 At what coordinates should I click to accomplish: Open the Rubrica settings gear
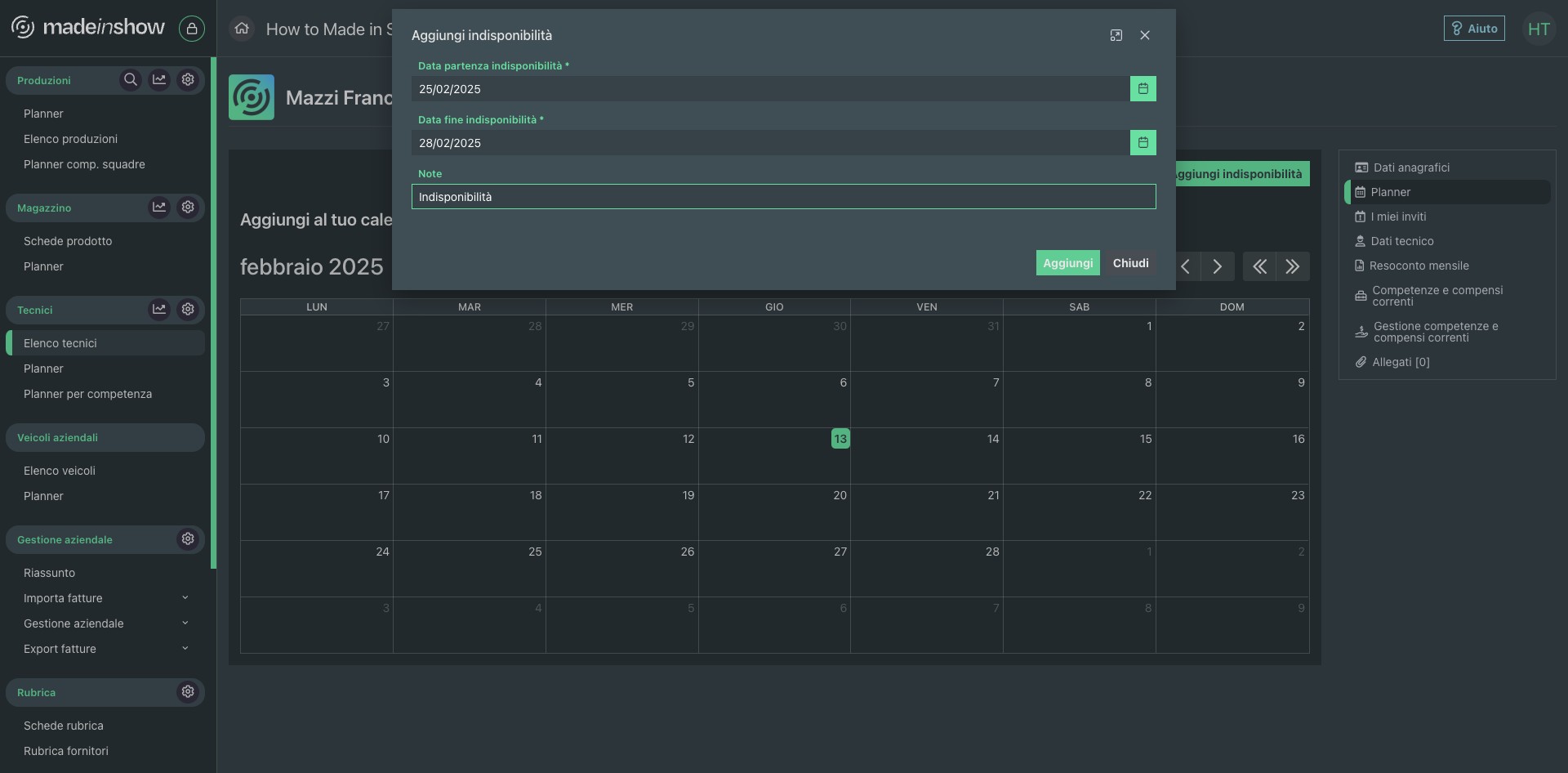coord(188,692)
